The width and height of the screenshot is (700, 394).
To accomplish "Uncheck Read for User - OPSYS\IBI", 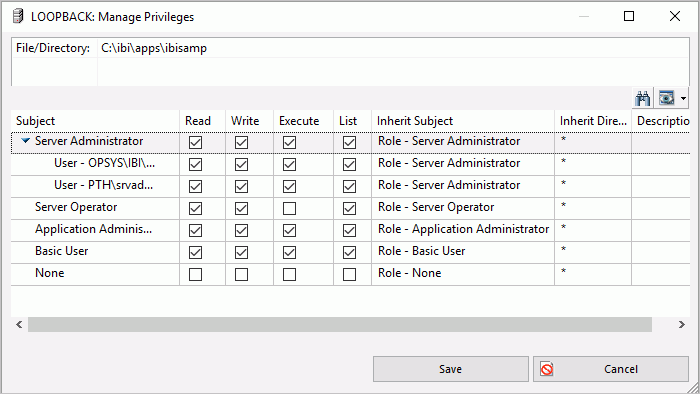I will point(196,164).
